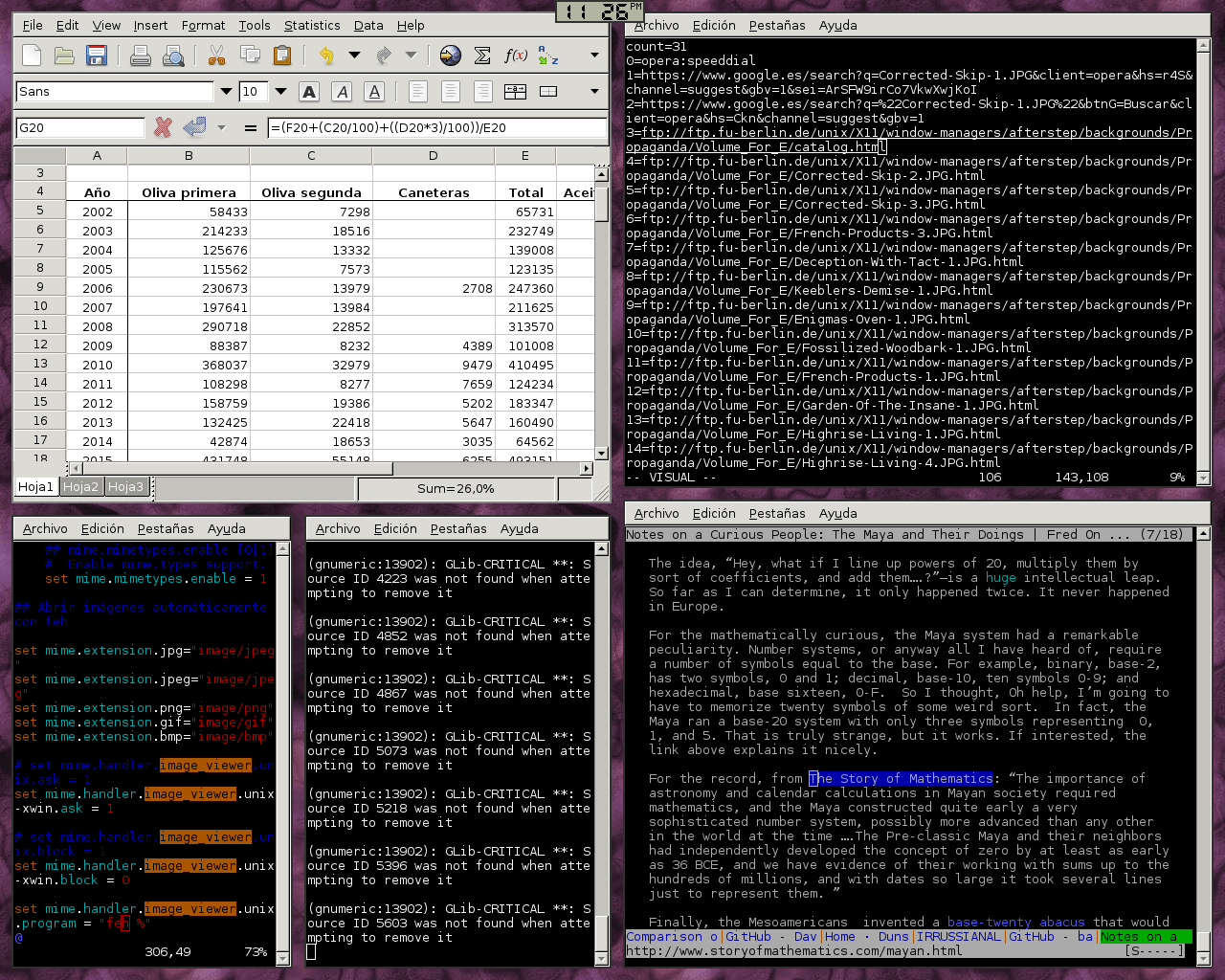Copy selected cells in Gnumeric
Screen dimensions: 1225x980
(x=250, y=56)
